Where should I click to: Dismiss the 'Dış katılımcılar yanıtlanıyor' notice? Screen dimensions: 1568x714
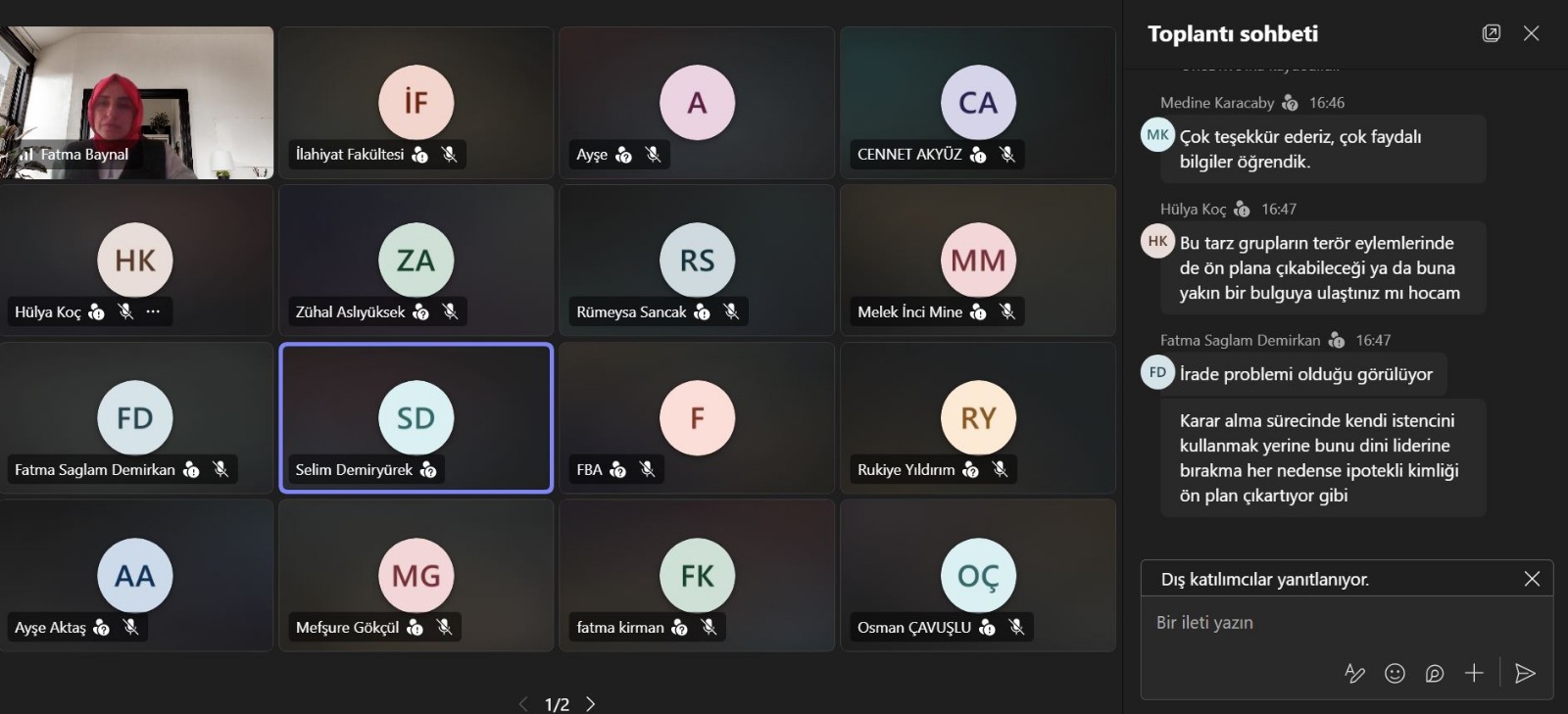point(1532,579)
